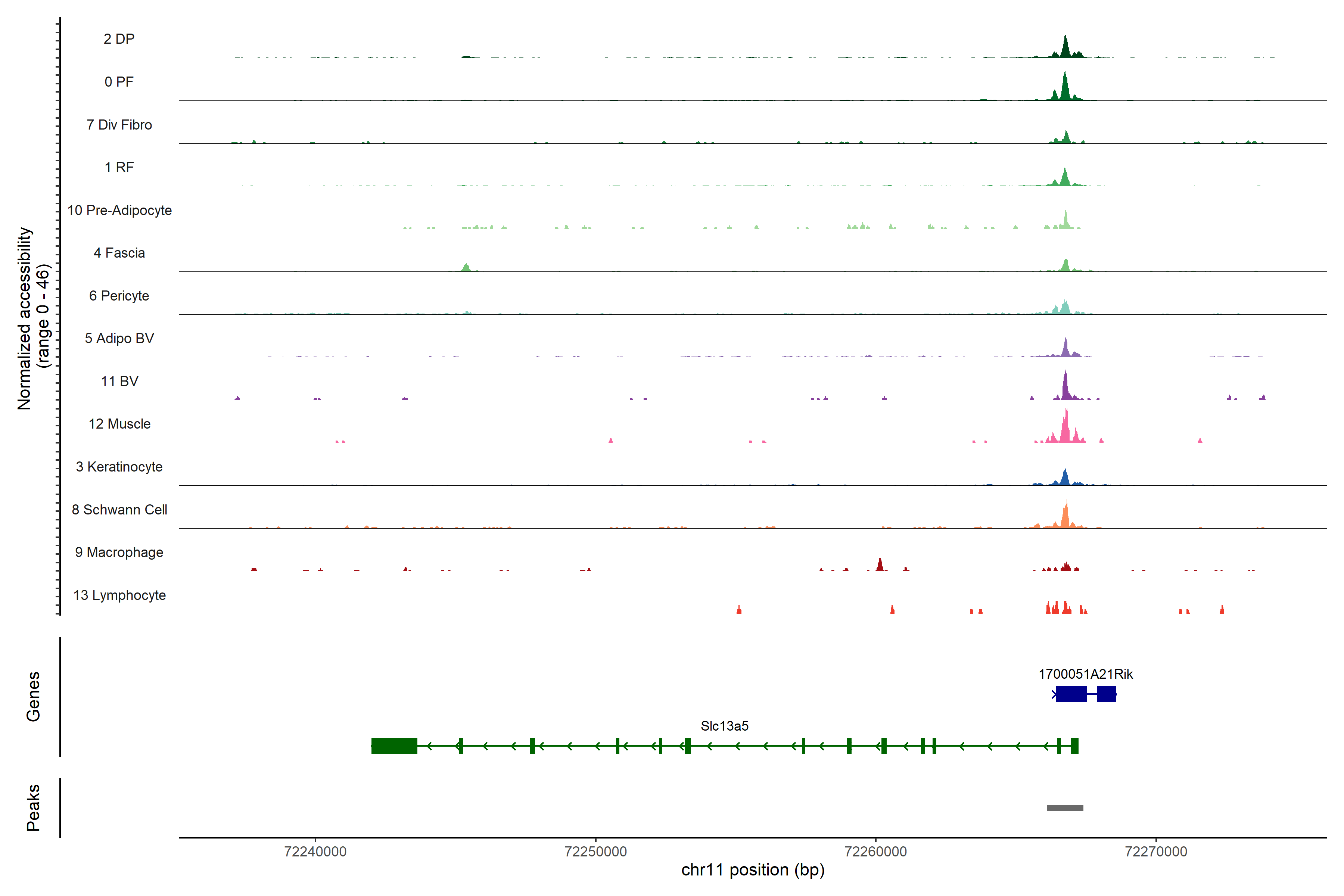Select the 7 Div Fibro track label
Viewport: 1344px width, 896px height.
click(x=119, y=125)
